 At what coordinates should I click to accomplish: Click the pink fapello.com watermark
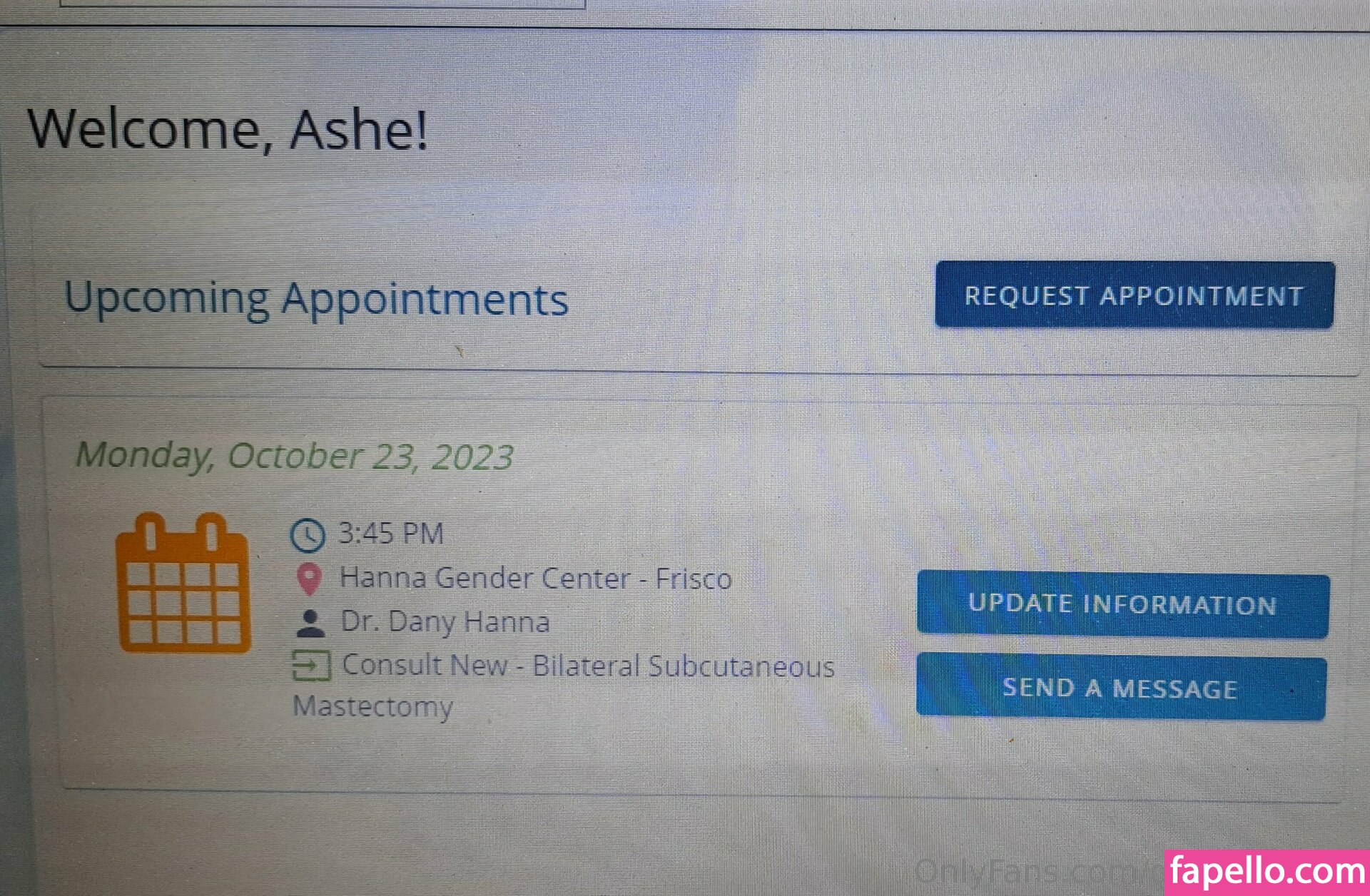click(x=1267, y=872)
